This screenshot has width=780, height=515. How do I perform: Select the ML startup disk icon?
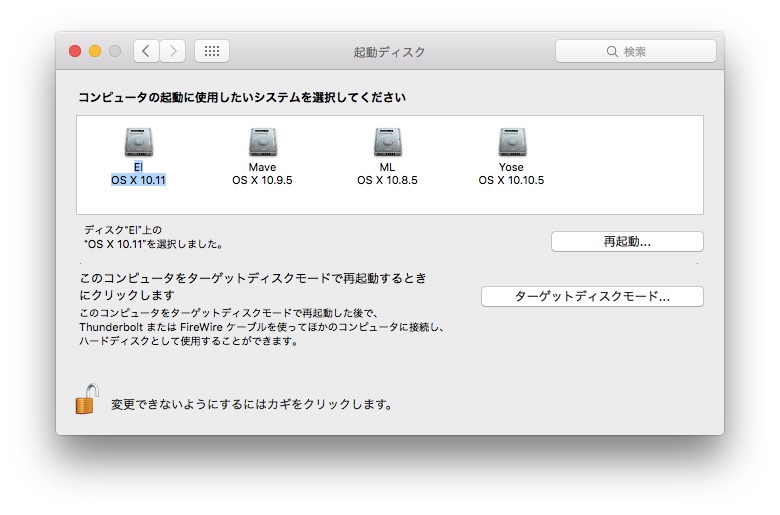point(388,142)
